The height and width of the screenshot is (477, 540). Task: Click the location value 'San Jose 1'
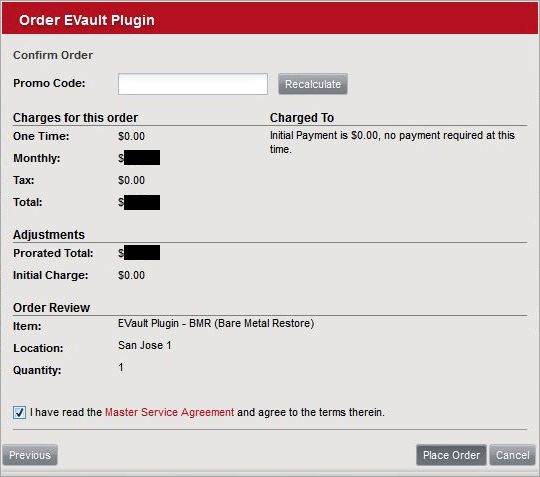145,345
